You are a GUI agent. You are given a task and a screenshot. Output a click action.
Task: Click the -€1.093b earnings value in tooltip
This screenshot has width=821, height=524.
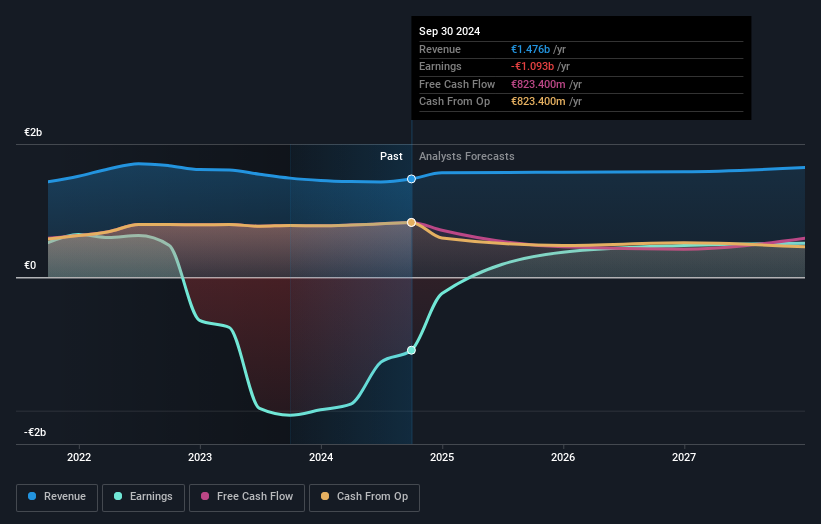coord(532,66)
